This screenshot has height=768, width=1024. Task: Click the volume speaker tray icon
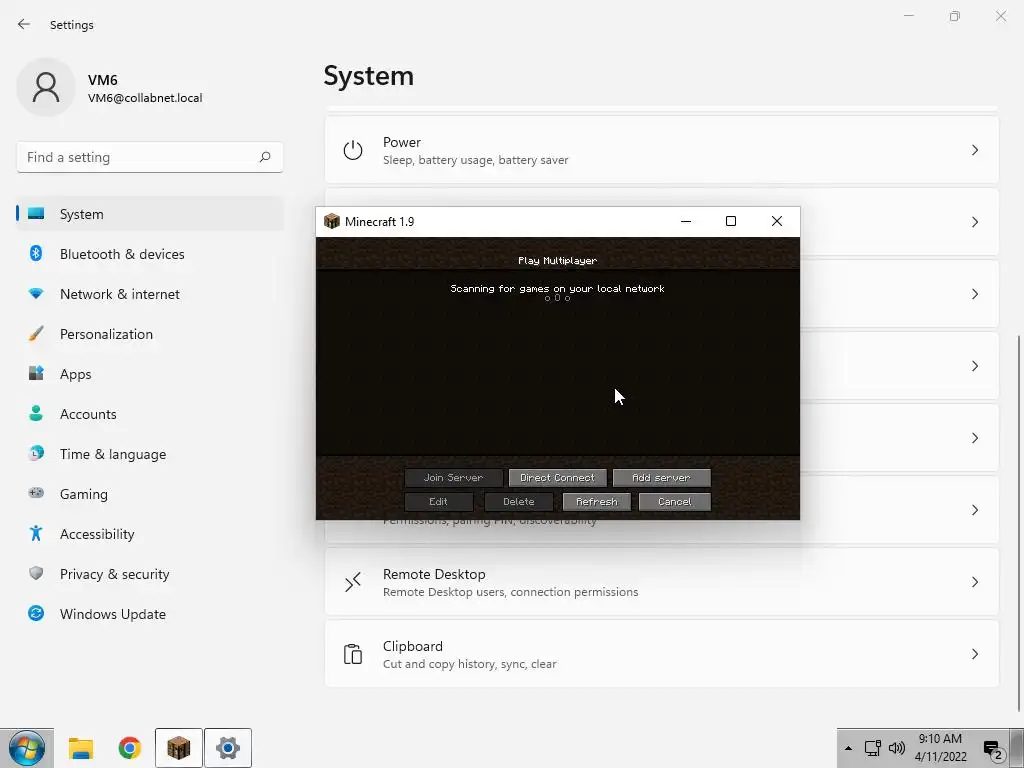(897, 748)
